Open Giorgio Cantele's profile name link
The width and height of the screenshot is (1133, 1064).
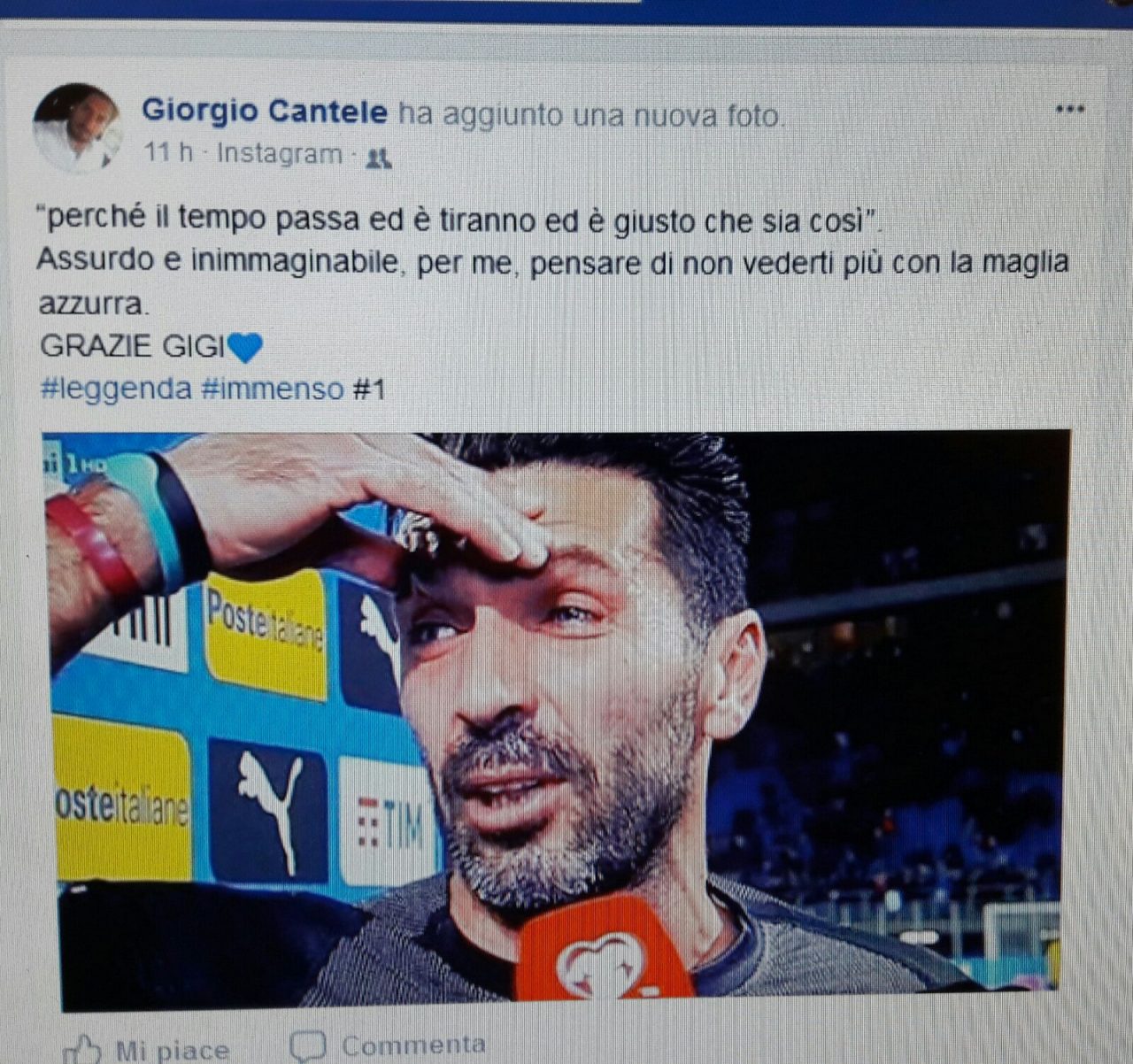tap(265, 111)
